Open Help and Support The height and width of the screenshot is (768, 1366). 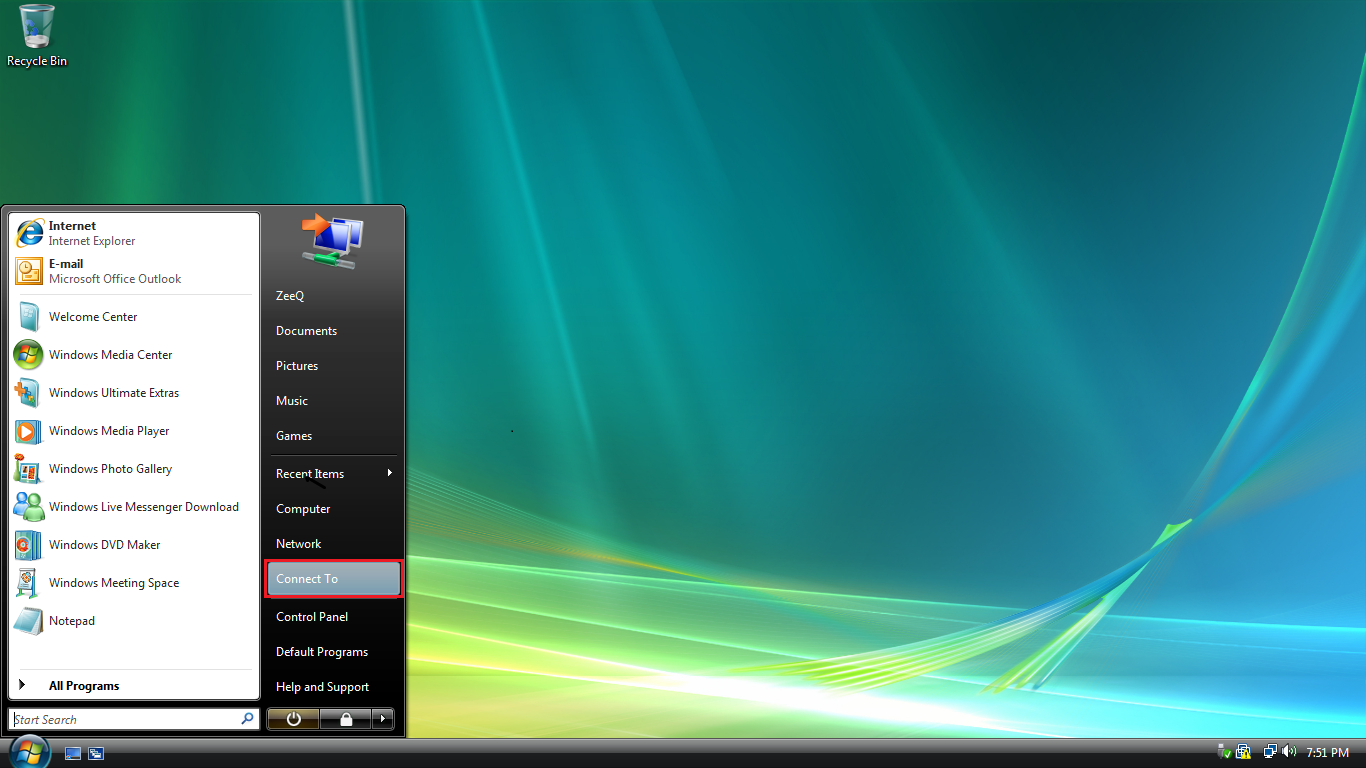(334, 687)
